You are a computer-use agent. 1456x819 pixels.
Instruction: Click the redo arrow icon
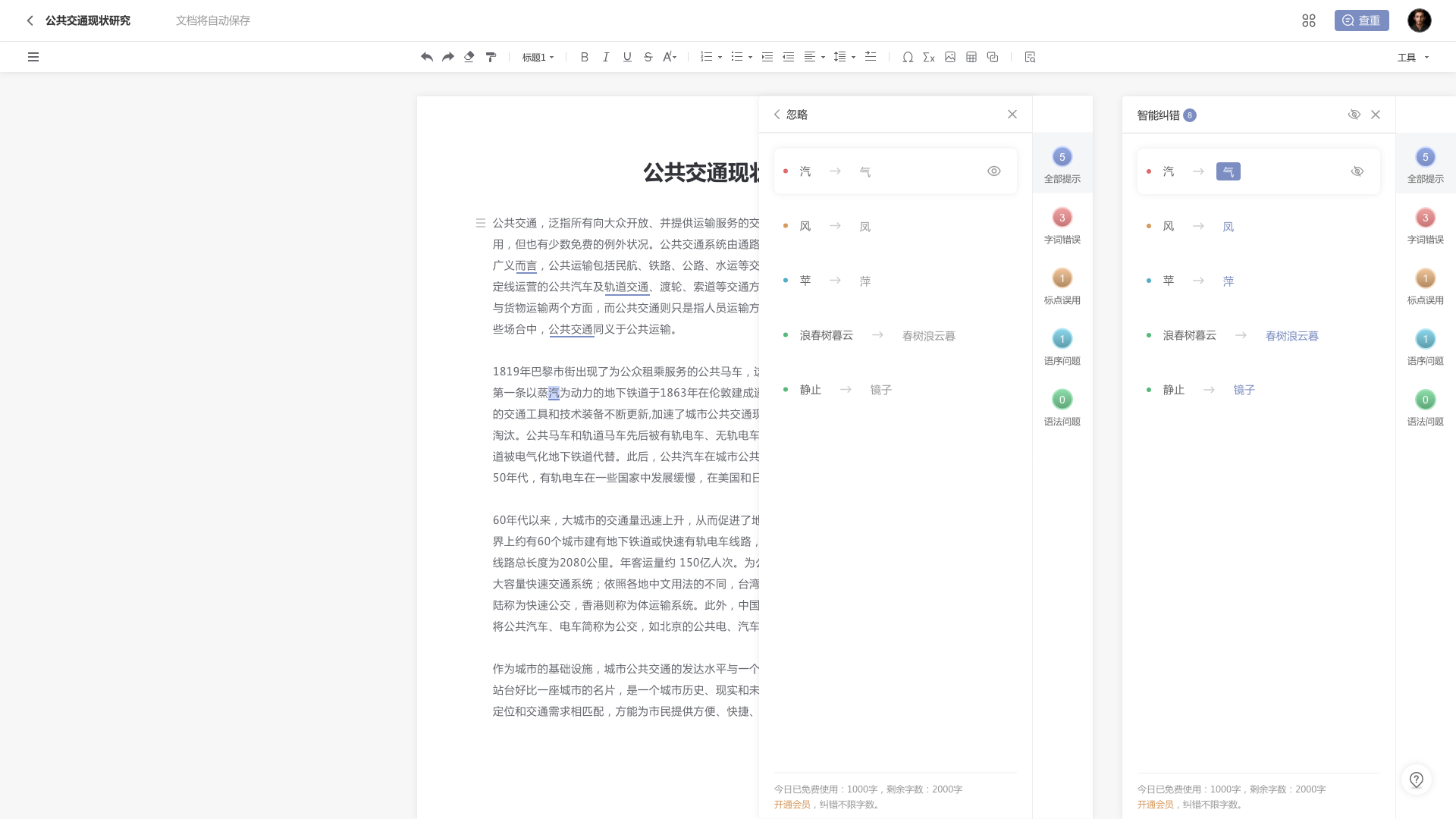(448, 57)
